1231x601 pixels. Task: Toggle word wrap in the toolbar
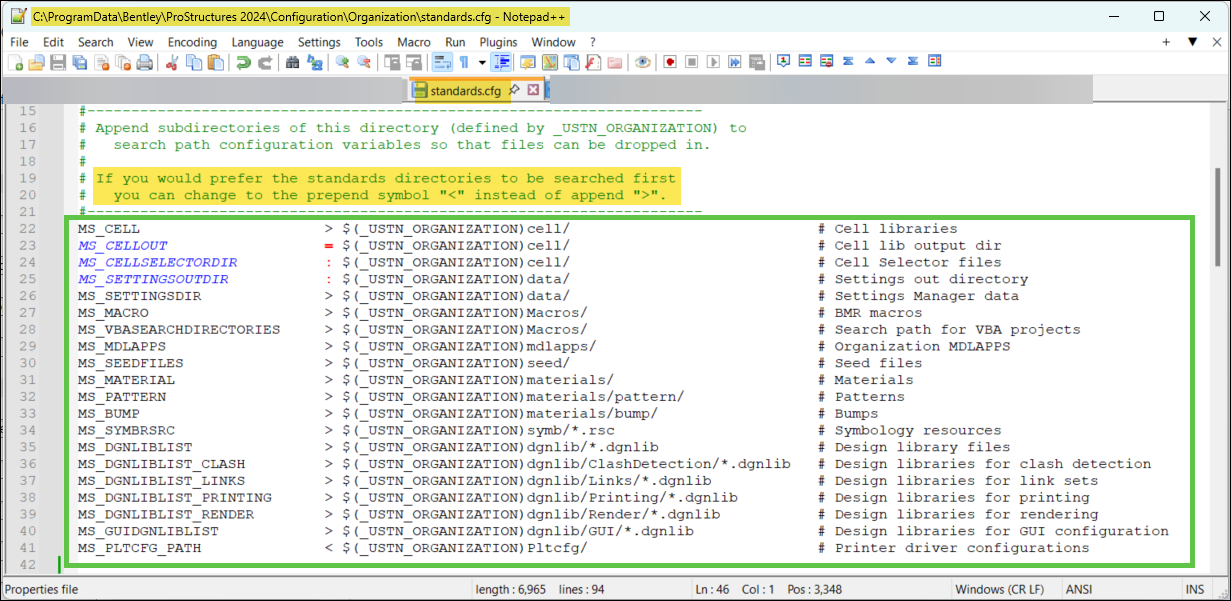click(x=442, y=62)
